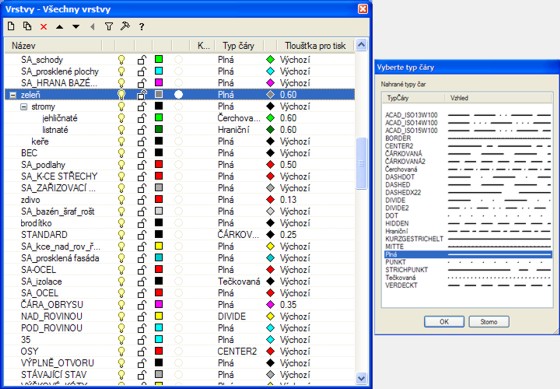
Task: Open the layer filter funnel icon
Action: pos(109,26)
